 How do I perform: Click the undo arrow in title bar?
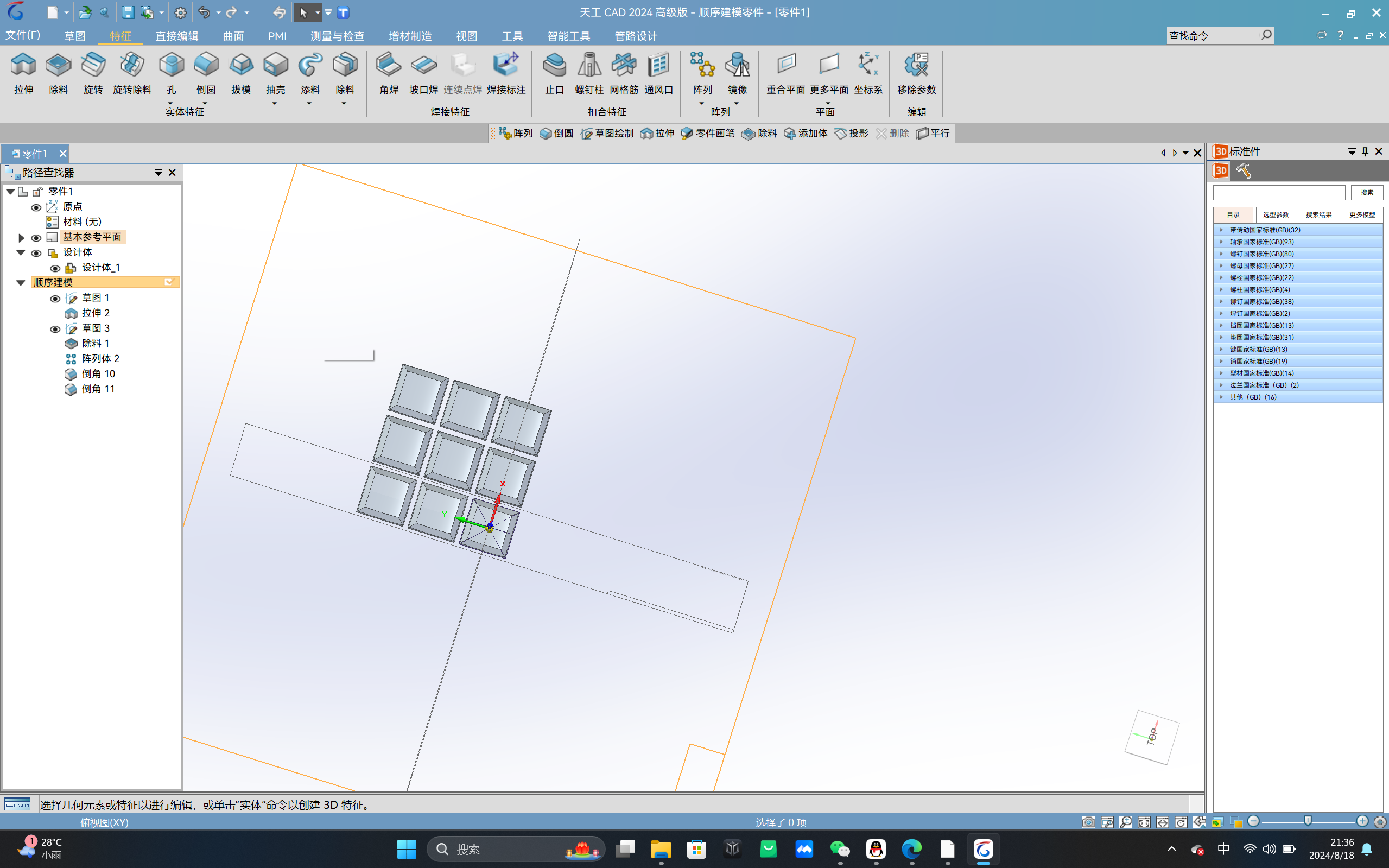204,12
